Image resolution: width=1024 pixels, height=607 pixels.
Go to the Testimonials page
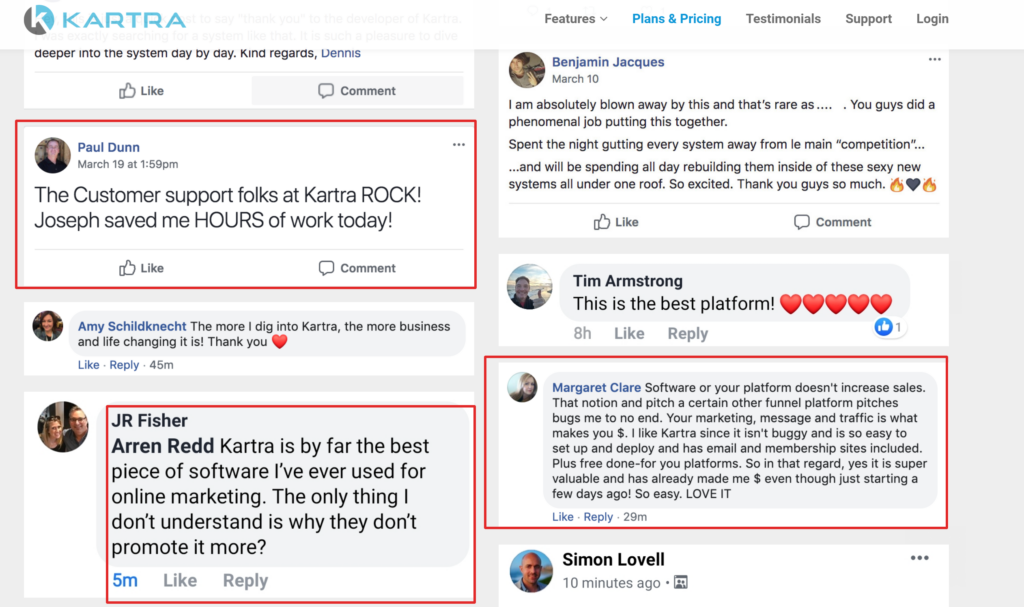click(x=783, y=19)
